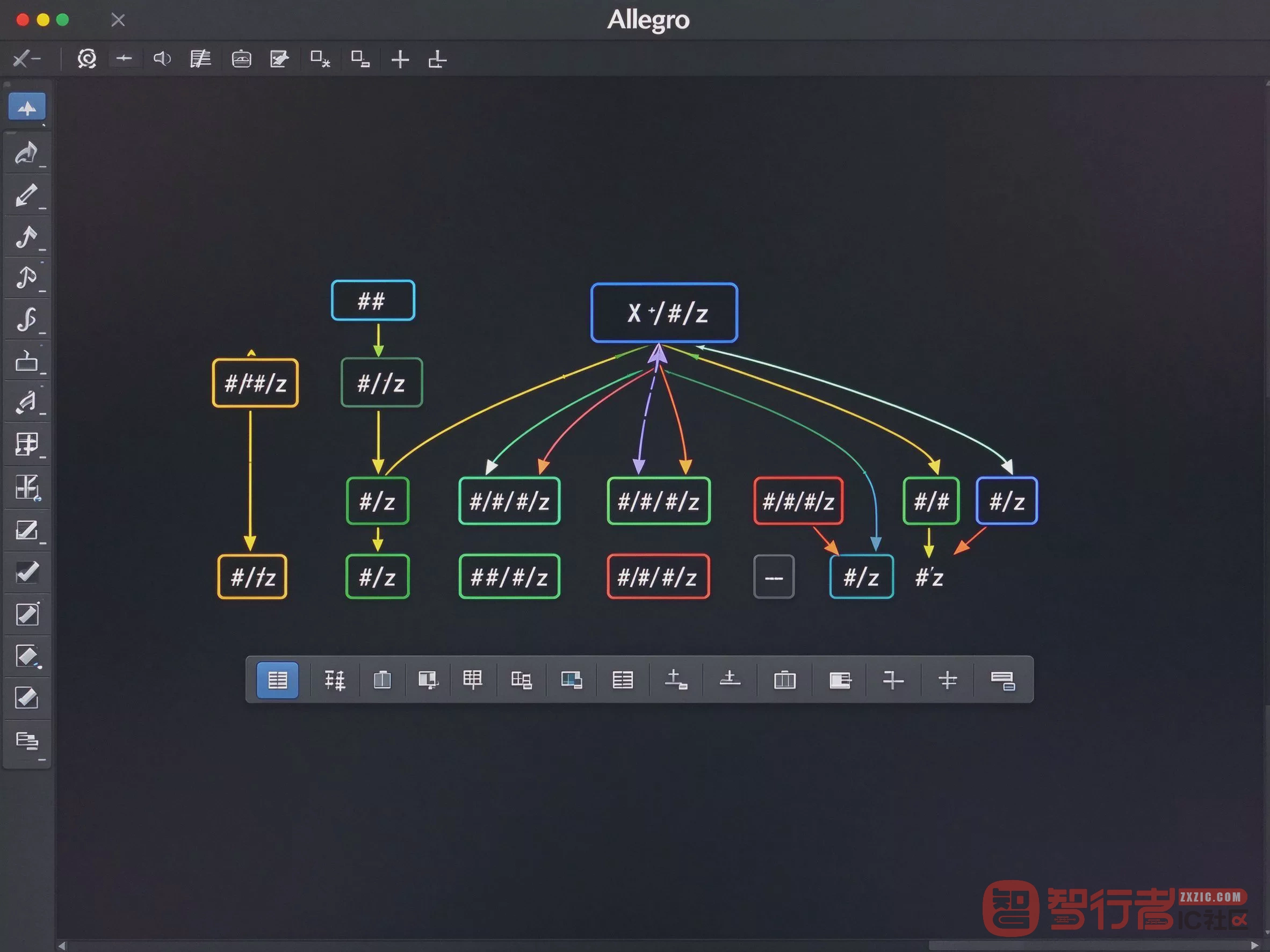The image size is (1270, 952).
Task: Click the right scroll arrow at bottom
Action: (x=1254, y=945)
